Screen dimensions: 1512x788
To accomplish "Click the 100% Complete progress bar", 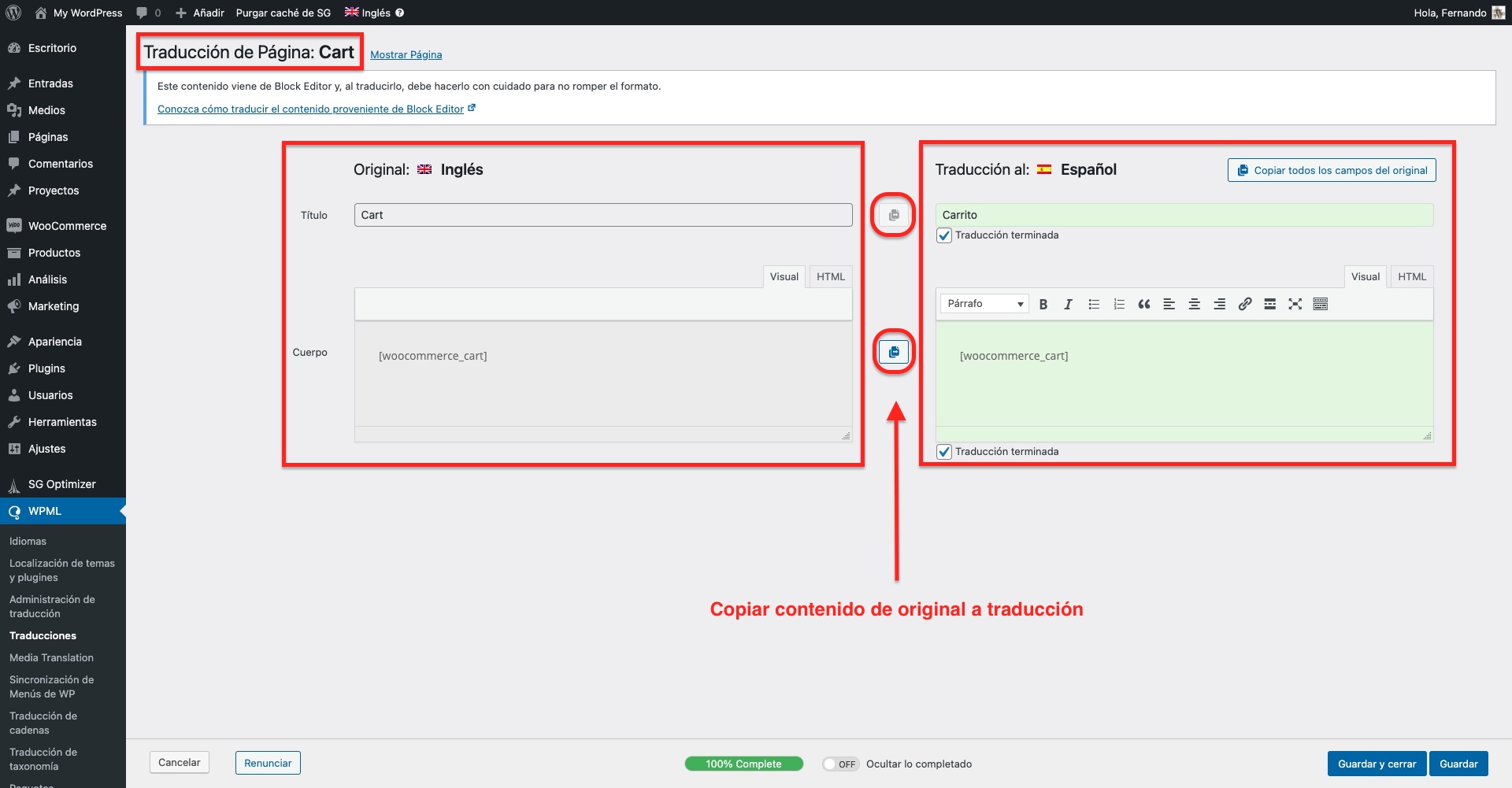I will pyautogui.click(x=743, y=764).
